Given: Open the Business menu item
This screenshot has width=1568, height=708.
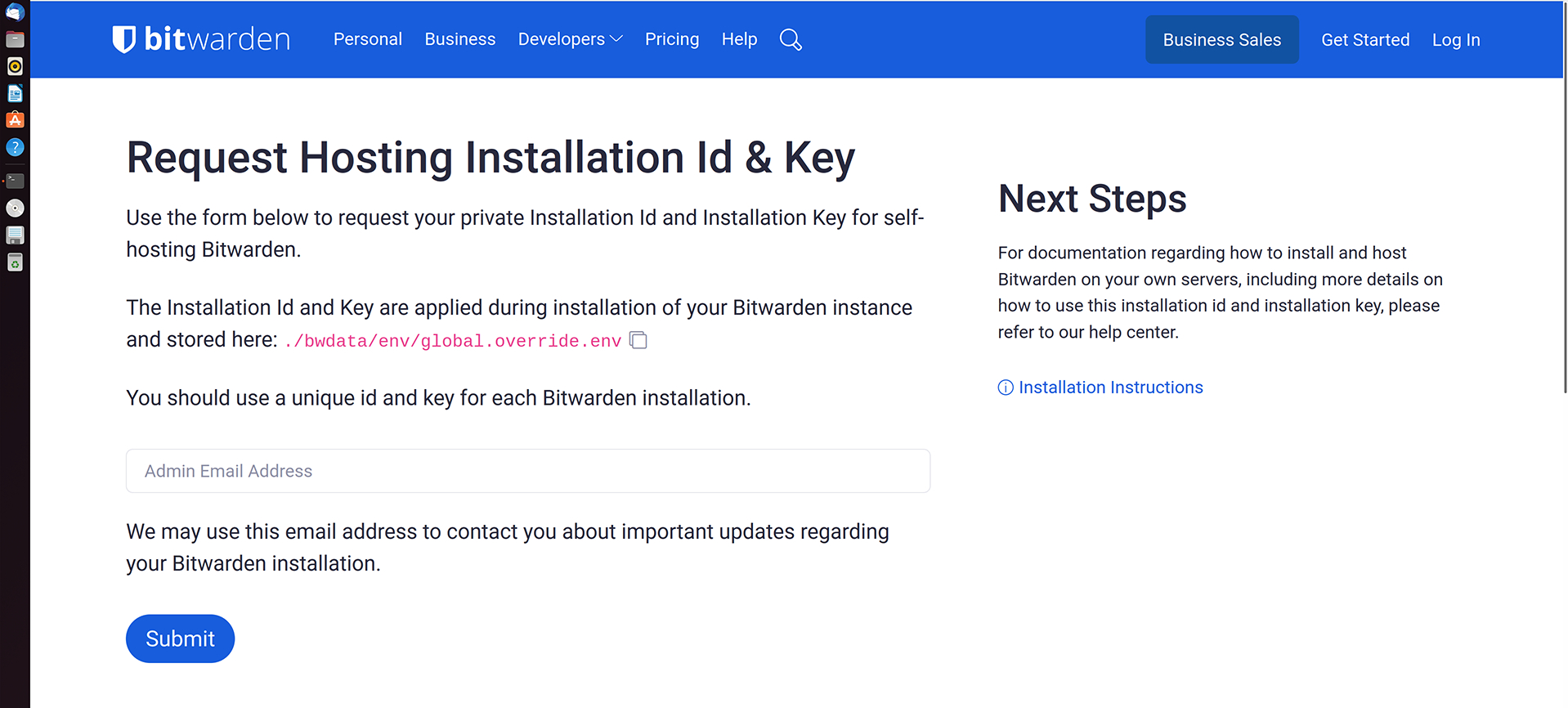Looking at the screenshot, I should pos(460,39).
